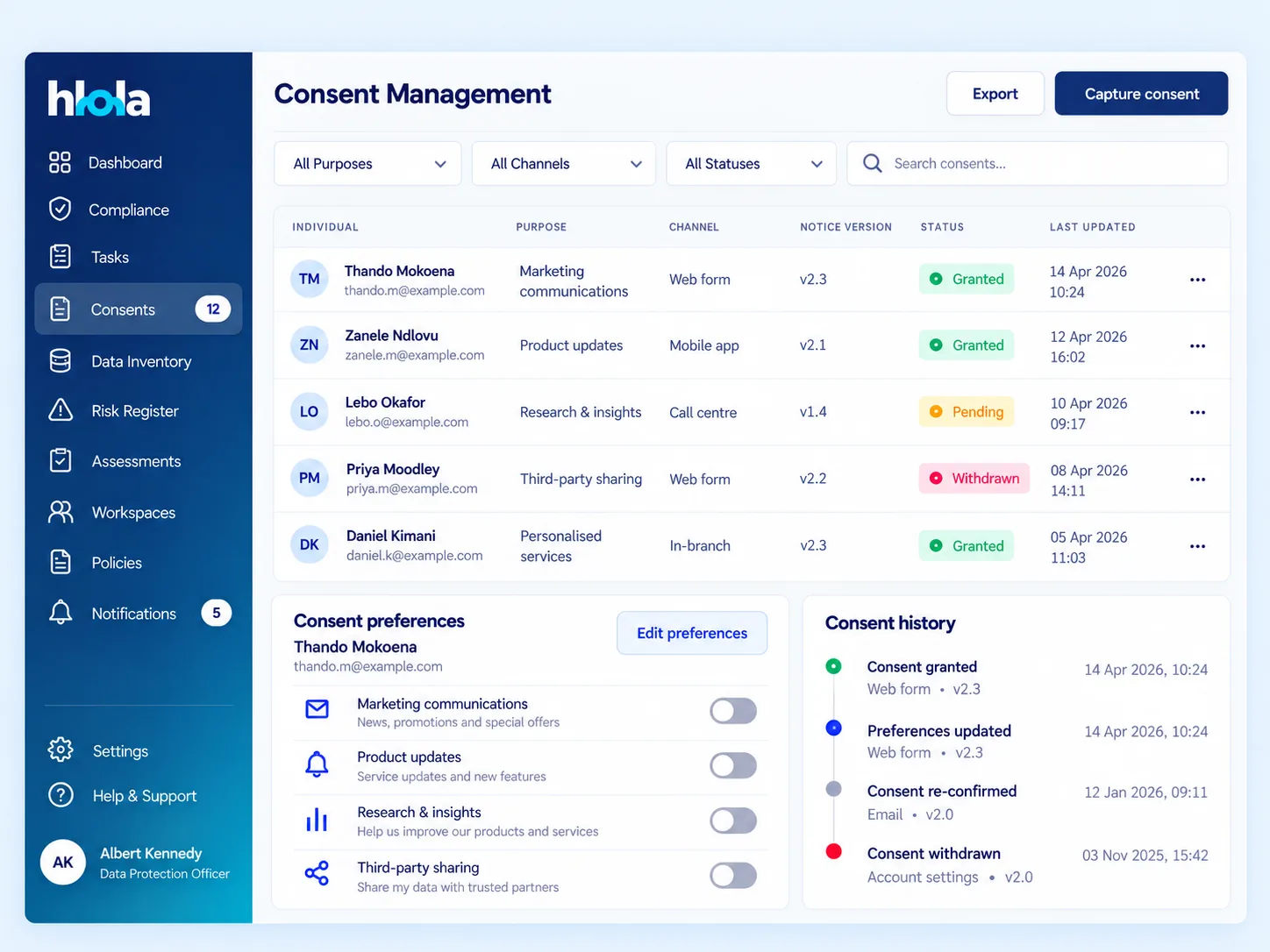Click the Settings gear icon
Image resolution: width=1270 pixels, height=952 pixels.
[61, 750]
